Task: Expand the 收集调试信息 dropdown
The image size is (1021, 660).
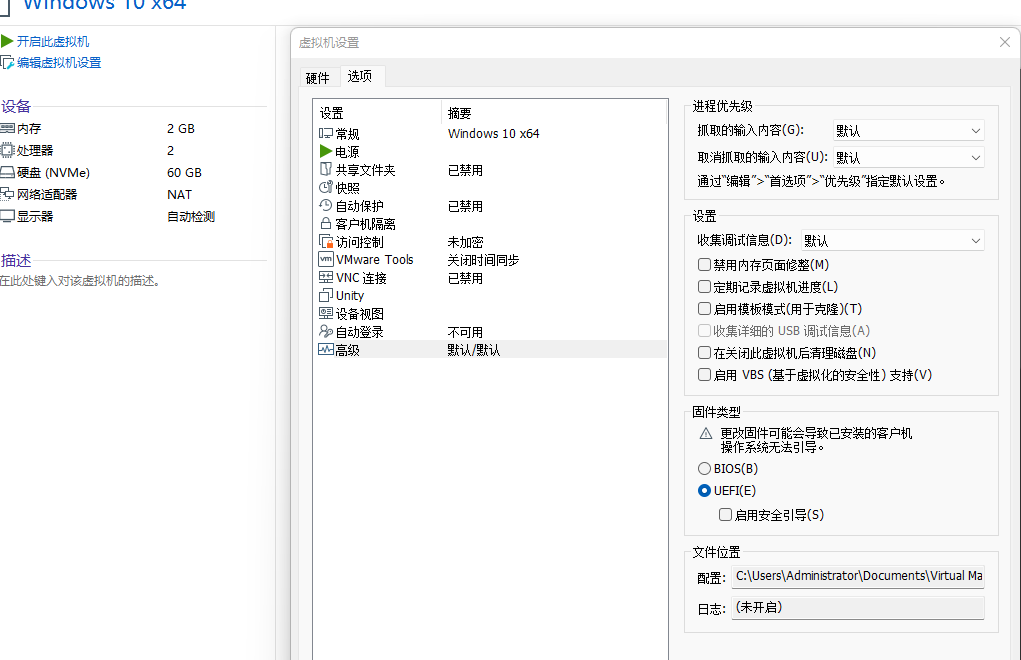Action: (890, 240)
